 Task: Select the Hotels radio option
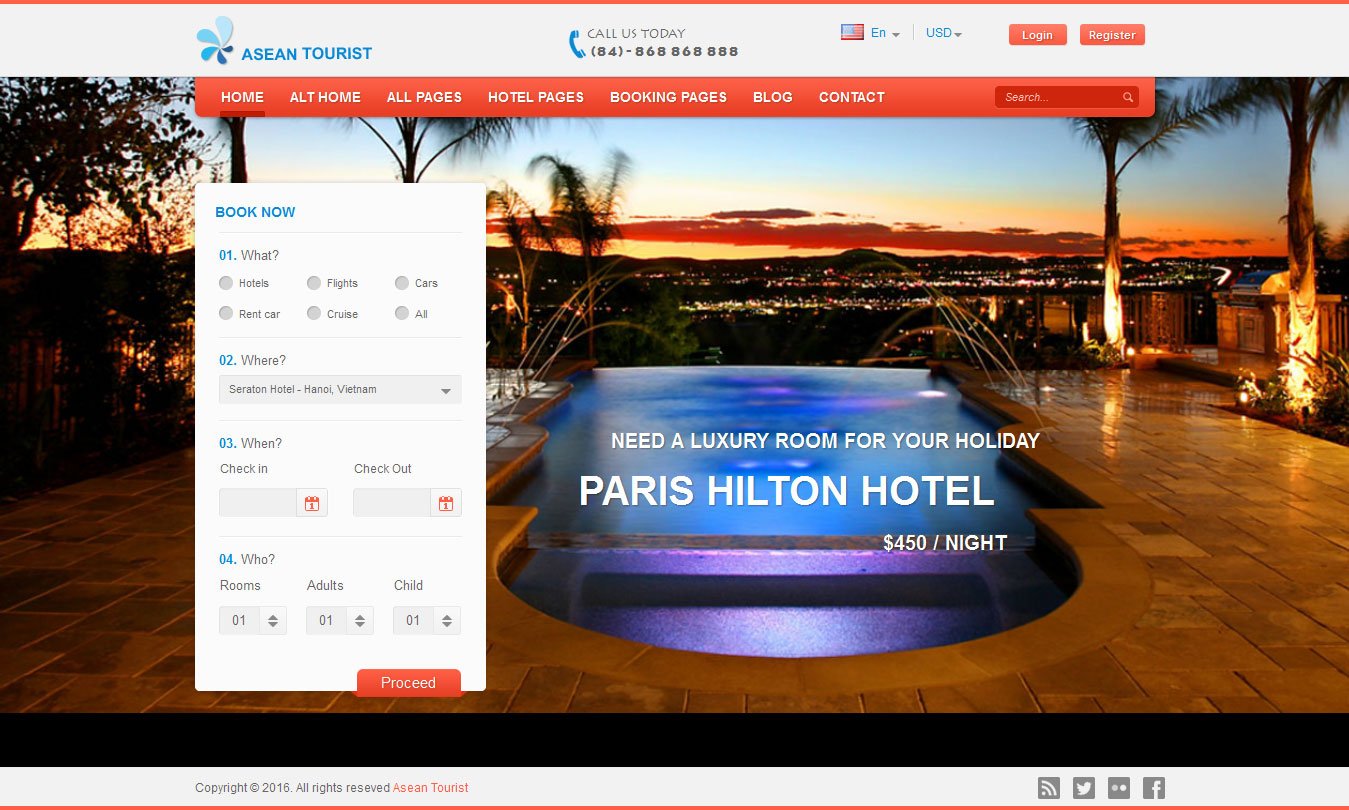click(x=226, y=283)
